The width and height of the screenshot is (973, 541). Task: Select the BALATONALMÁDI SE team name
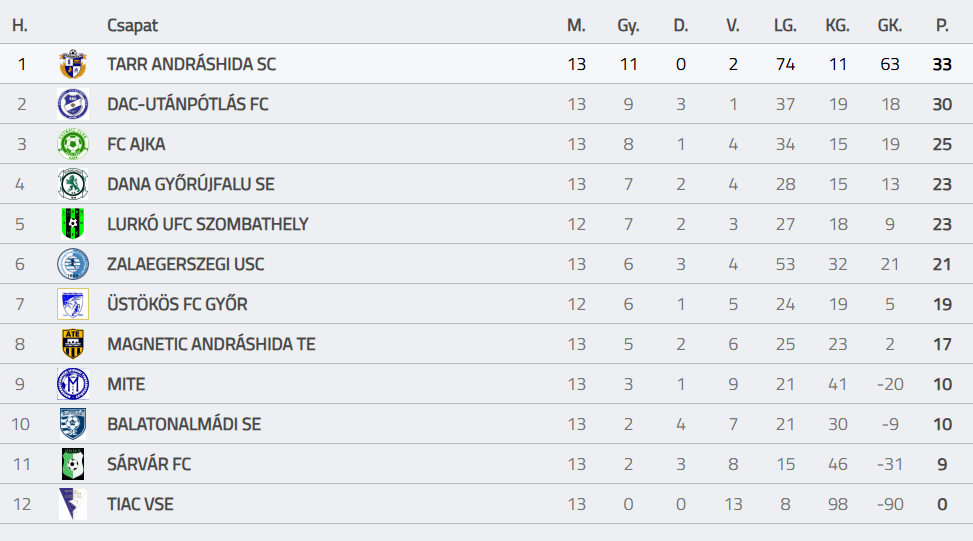pos(184,424)
